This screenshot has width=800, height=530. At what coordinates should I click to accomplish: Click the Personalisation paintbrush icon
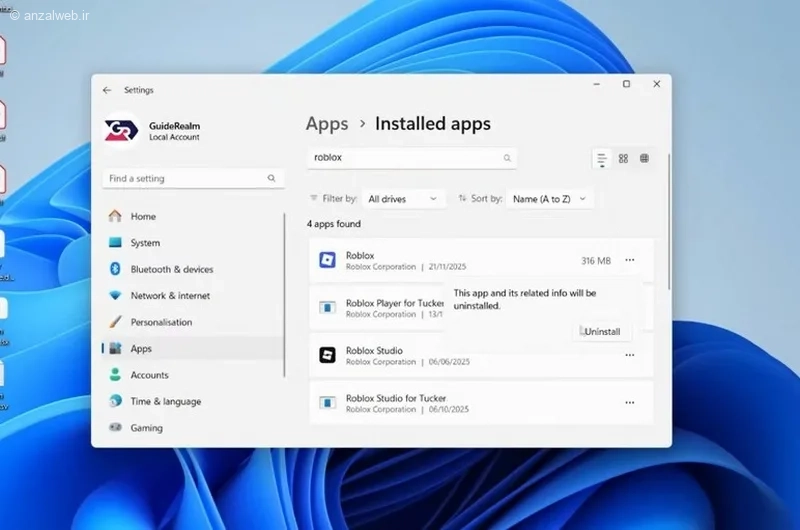click(x=115, y=322)
